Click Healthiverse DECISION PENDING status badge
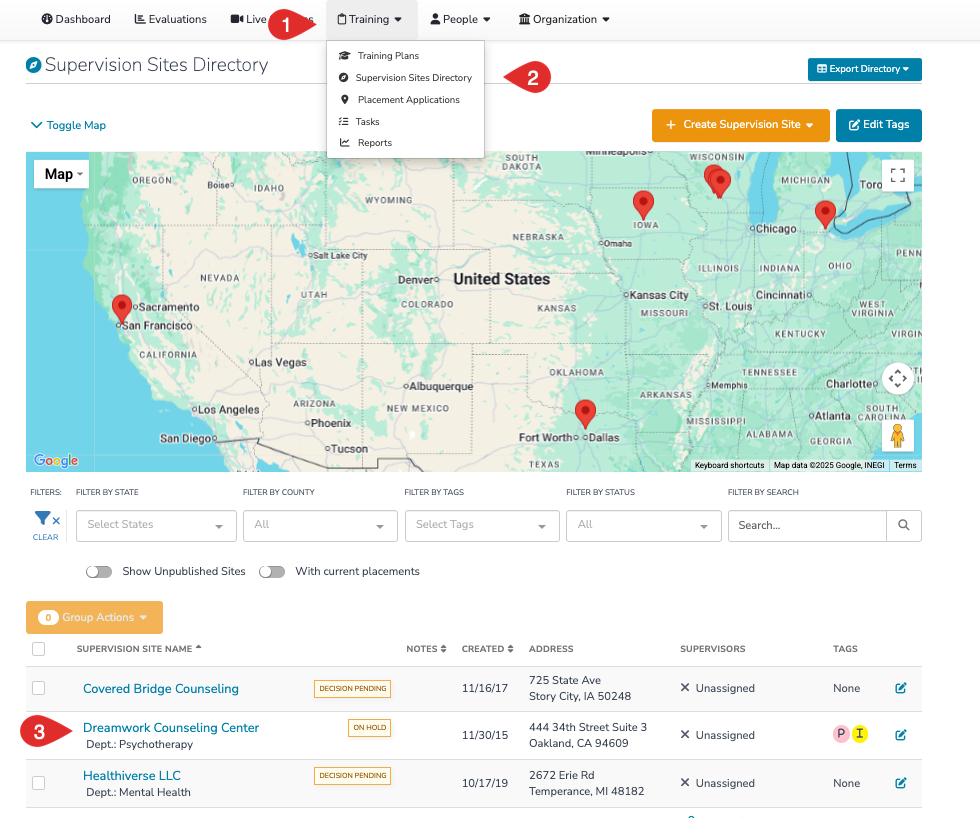 coord(352,776)
